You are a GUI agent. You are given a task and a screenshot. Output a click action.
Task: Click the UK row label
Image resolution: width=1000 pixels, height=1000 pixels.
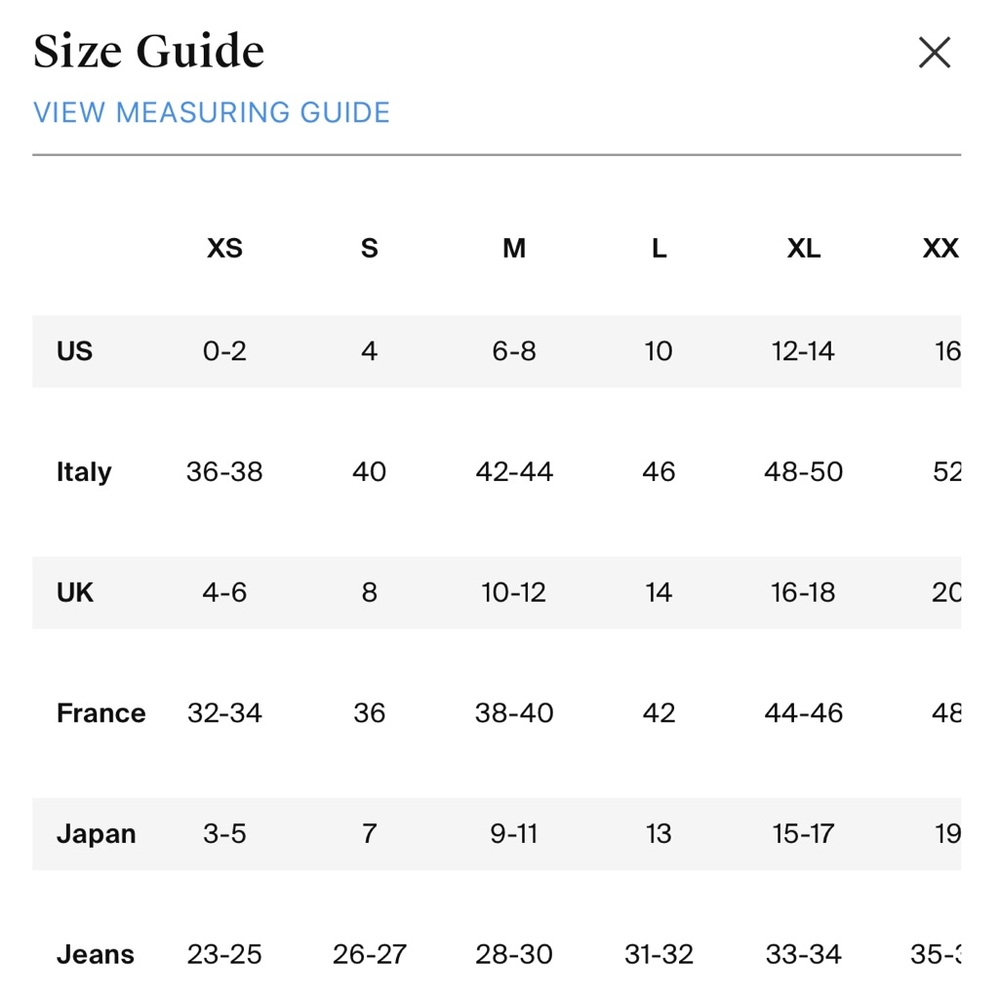75,592
